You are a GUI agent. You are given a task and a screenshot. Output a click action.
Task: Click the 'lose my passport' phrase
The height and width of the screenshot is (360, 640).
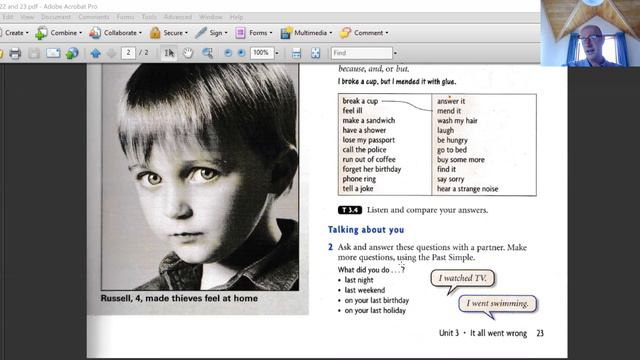coord(369,140)
